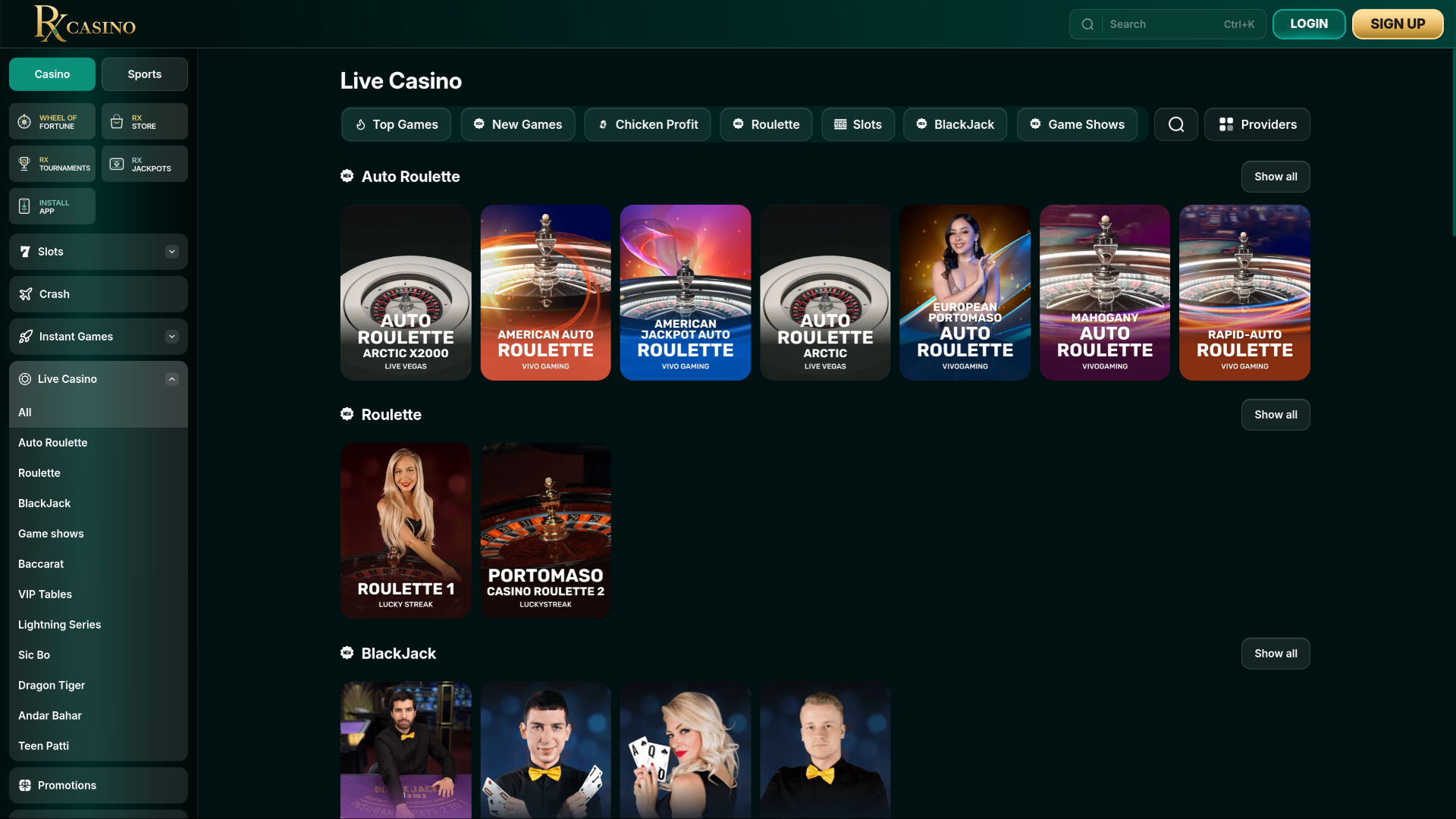The height and width of the screenshot is (819, 1456).
Task: Select the Top Games flame filter
Action: pyautogui.click(x=397, y=124)
